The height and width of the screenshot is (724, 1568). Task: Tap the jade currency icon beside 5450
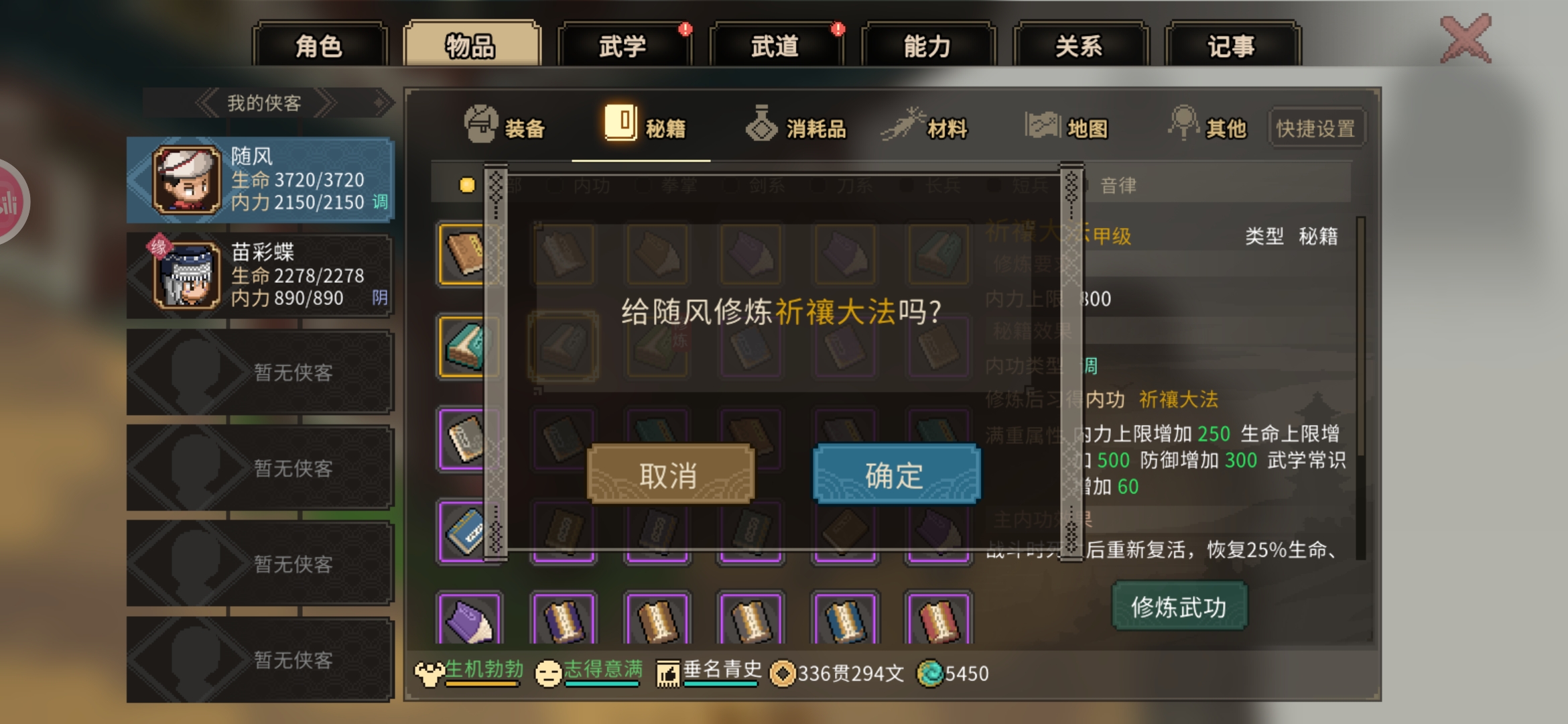coord(929,673)
